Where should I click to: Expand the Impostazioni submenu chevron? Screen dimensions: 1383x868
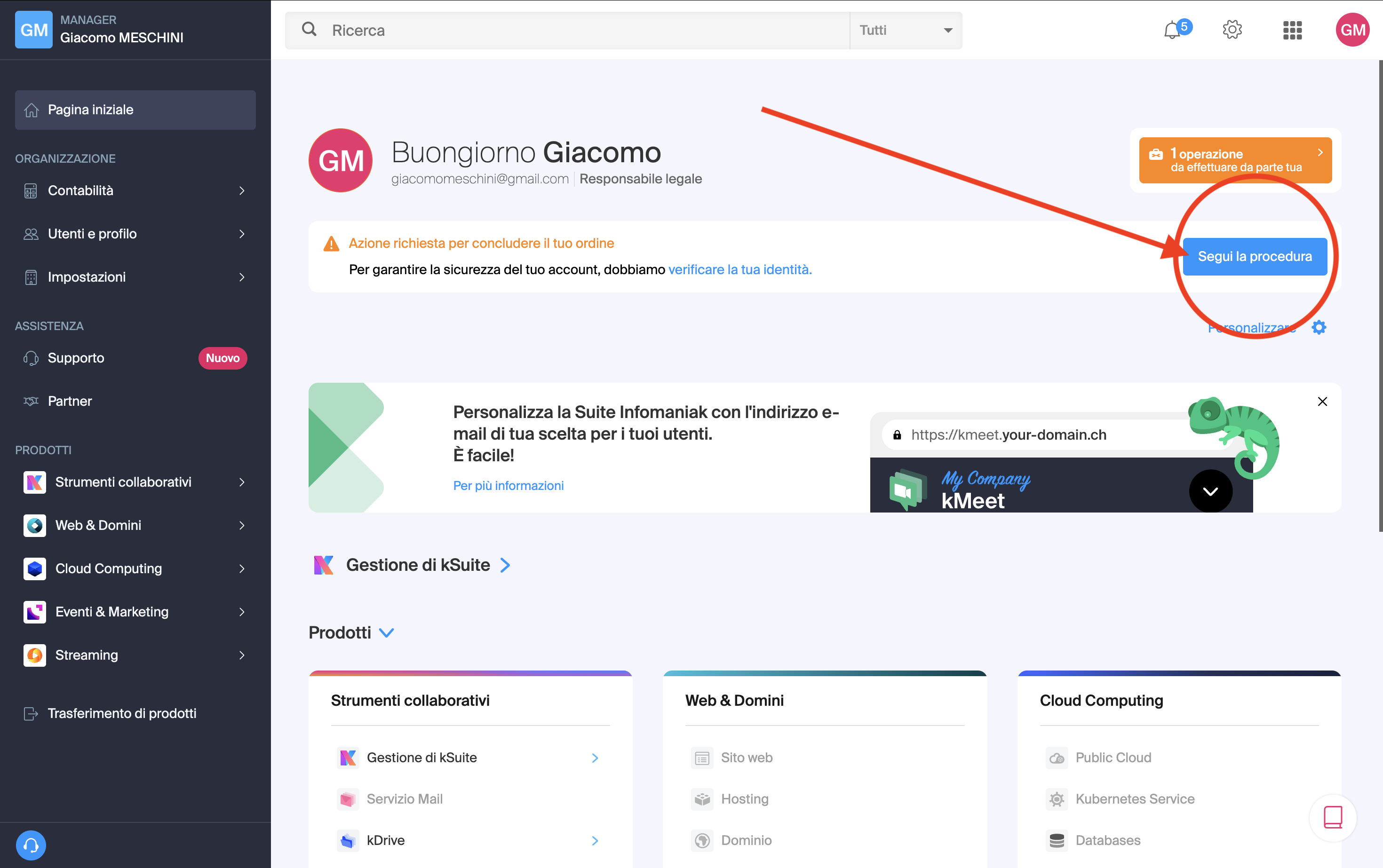click(242, 277)
